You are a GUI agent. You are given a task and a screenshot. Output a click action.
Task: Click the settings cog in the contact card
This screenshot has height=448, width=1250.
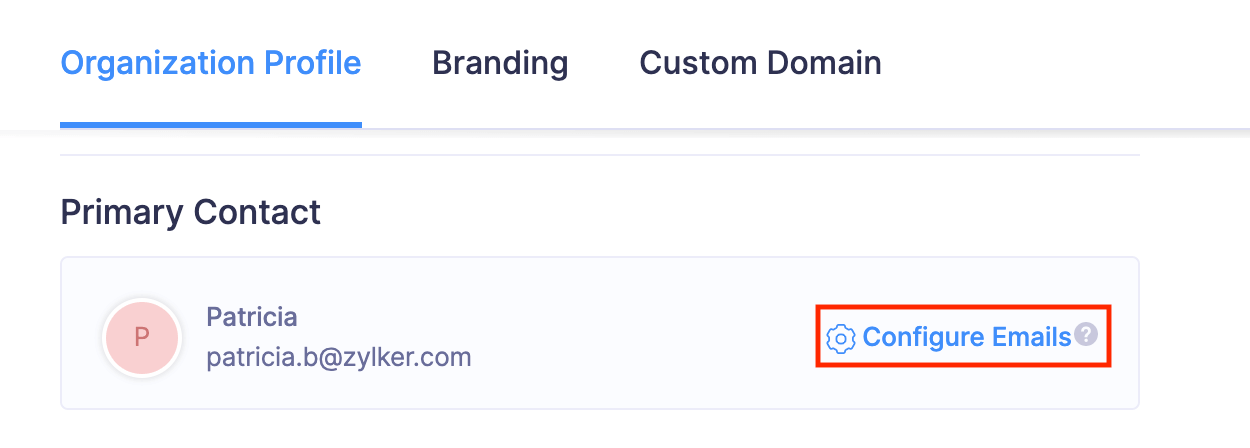[x=841, y=339]
